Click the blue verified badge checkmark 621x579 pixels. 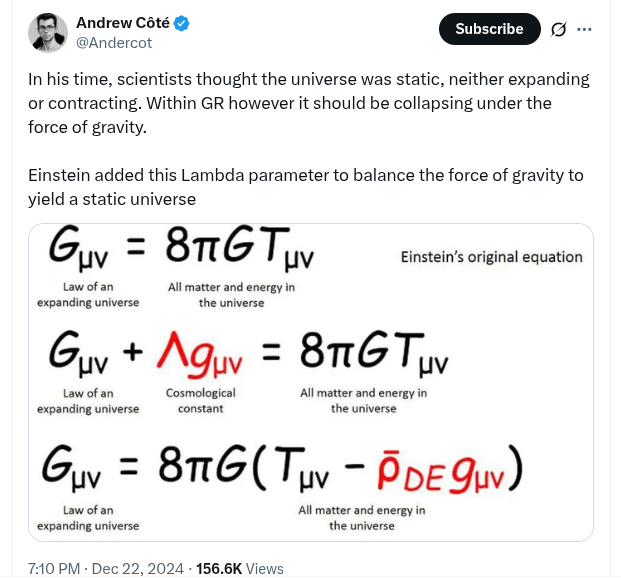(181, 23)
